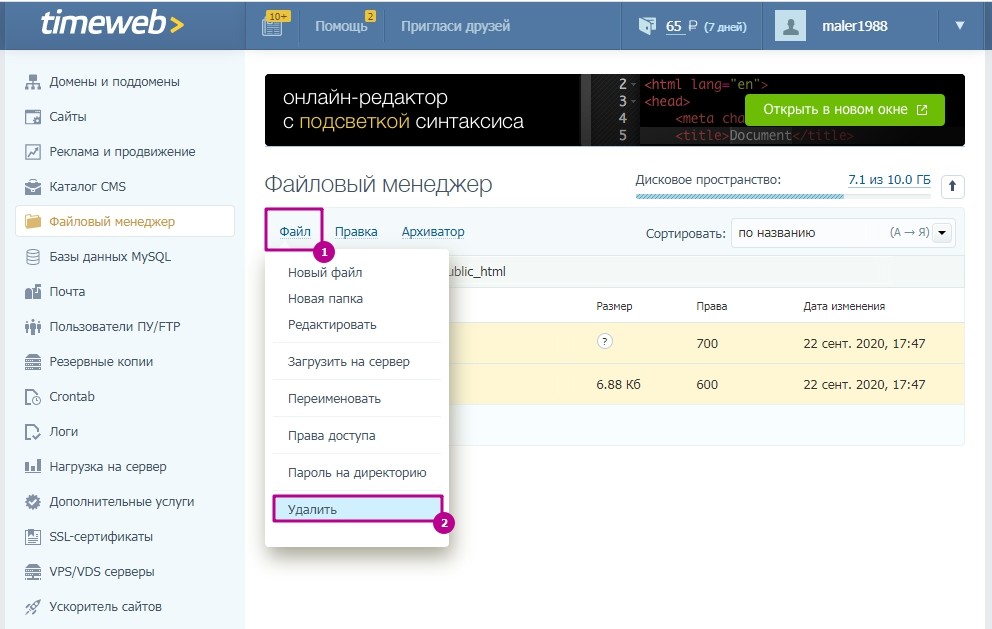Open the Архиватор menu
Image resolution: width=992 pixels, height=629 pixels.
[x=433, y=232]
